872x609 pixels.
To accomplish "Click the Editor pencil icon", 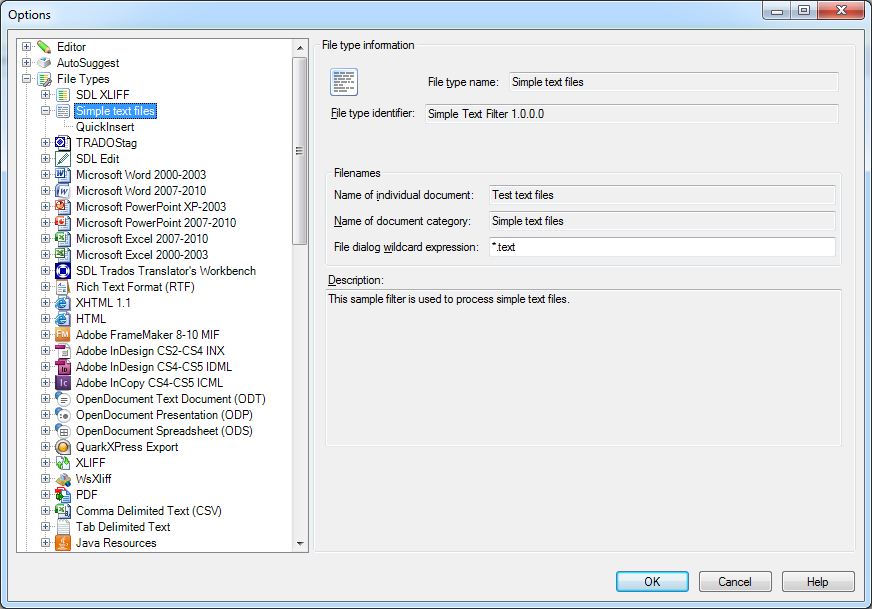I will [44, 47].
